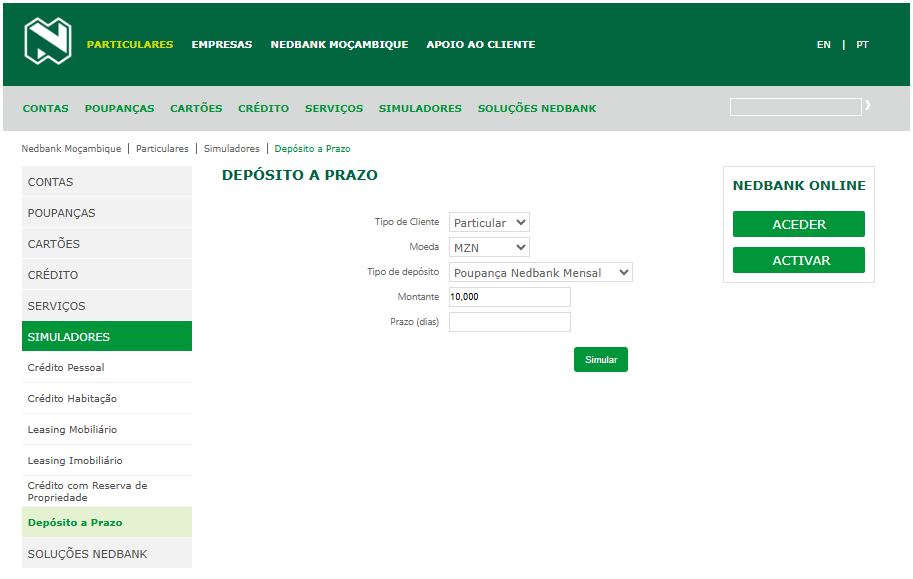The height and width of the screenshot is (579, 913).
Task: Click the Nedbank Moçambique breadcrumb
Action: pos(72,149)
